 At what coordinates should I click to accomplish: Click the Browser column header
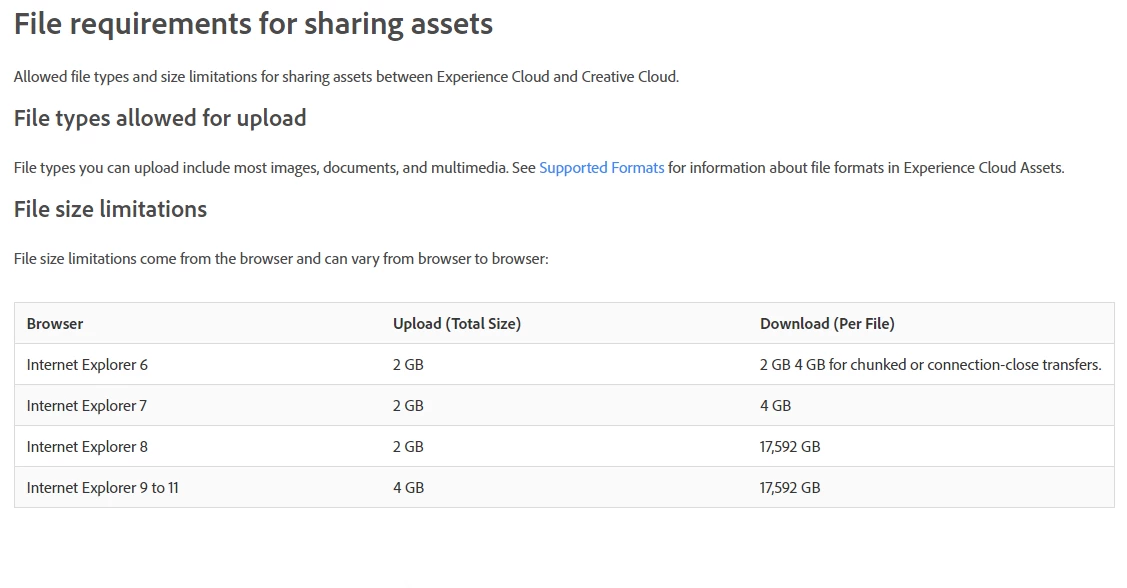(55, 324)
